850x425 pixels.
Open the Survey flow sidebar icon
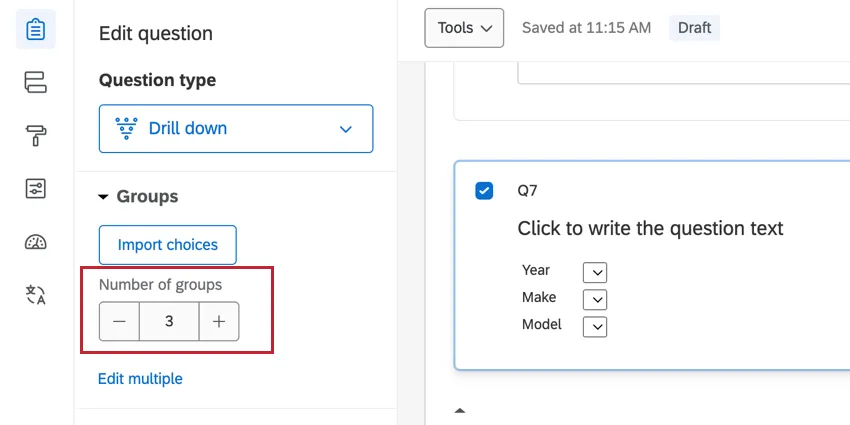coord(36,82)
